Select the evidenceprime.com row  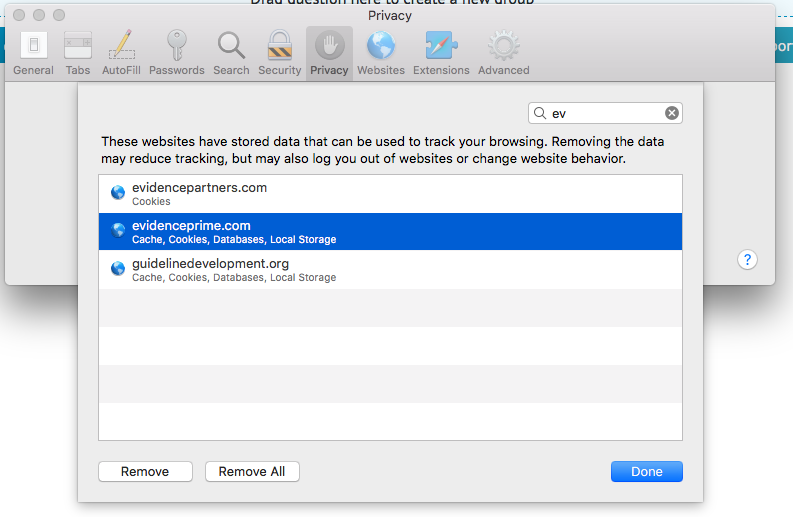[x=390, y=232]
